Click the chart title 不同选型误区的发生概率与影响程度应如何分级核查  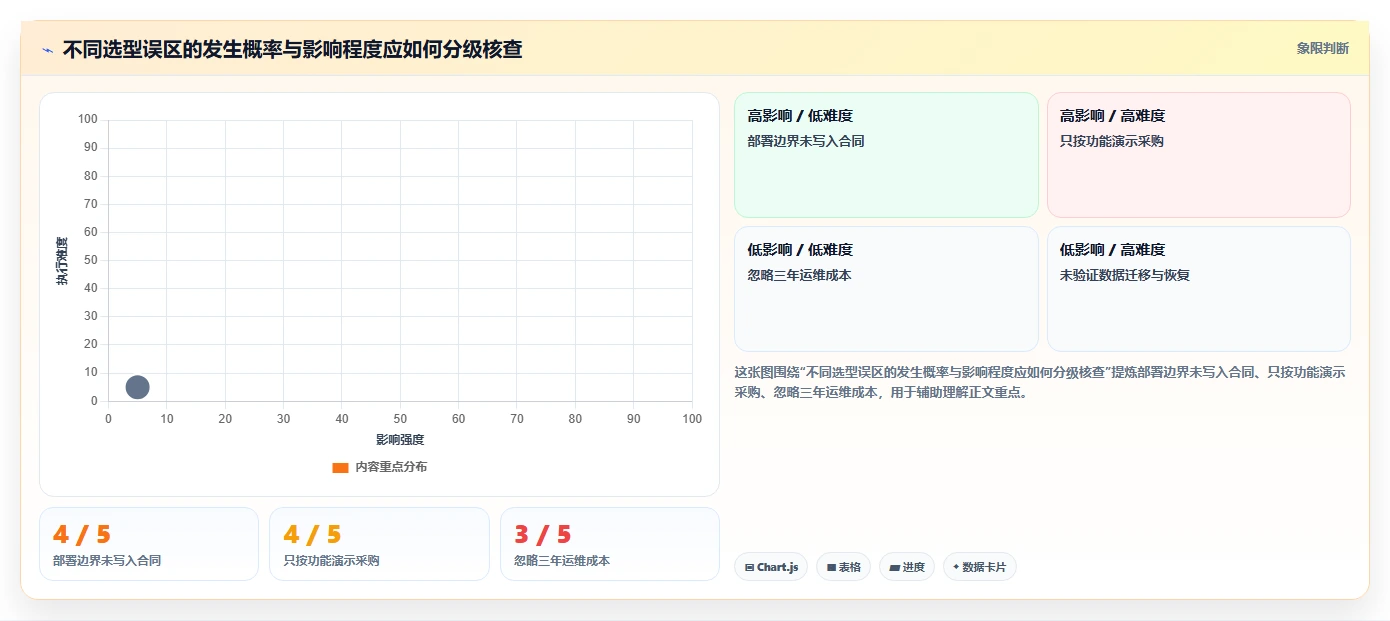tap(292, 49)
